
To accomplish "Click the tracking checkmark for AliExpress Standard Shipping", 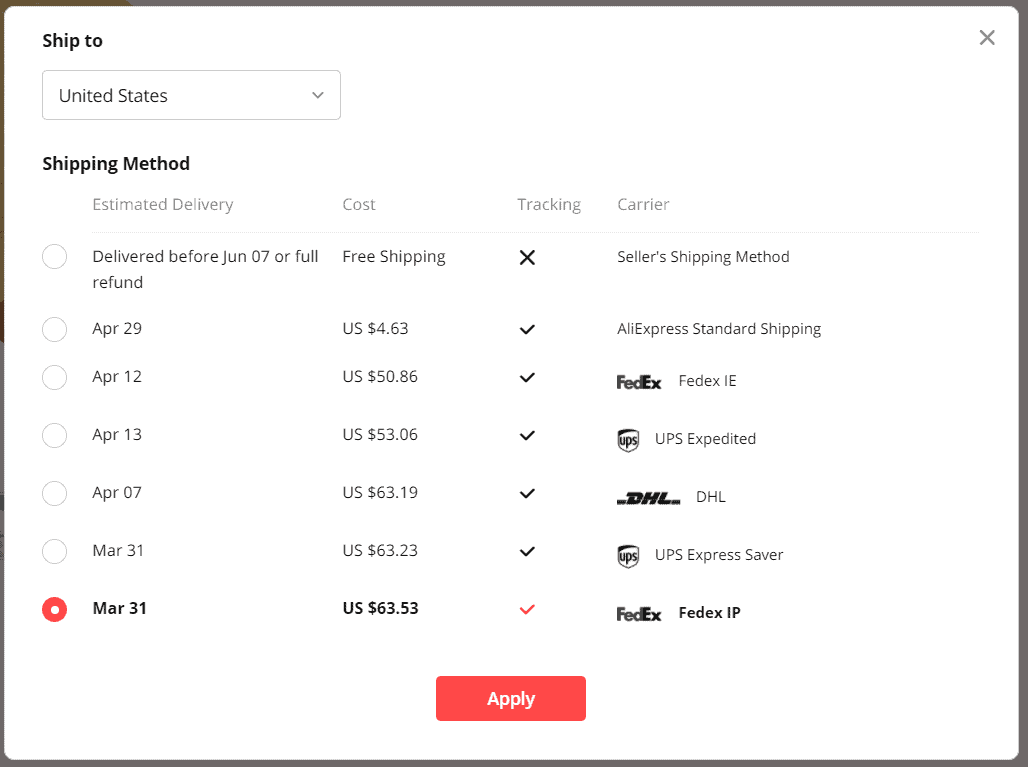I will 527,329.
